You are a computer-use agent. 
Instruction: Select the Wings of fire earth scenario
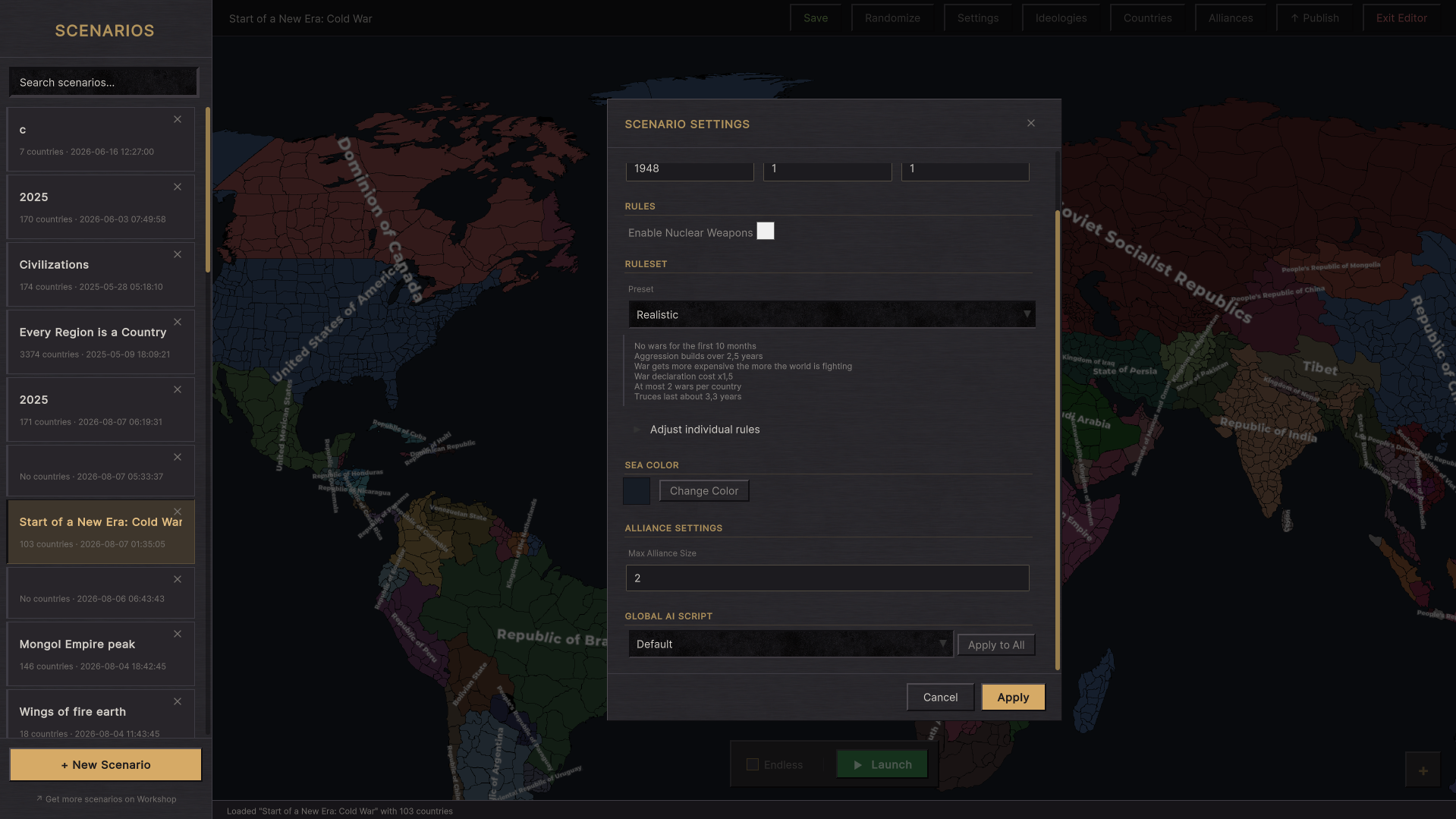[101, 713]
